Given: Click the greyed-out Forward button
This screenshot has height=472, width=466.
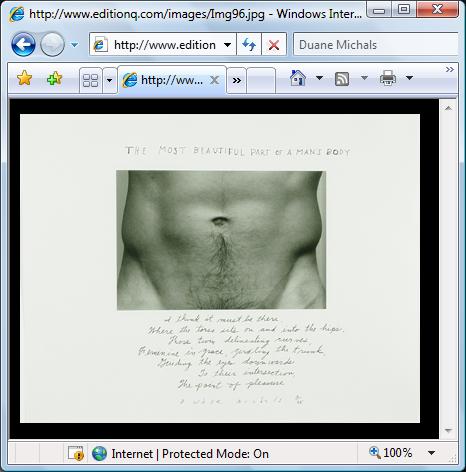Looking at the screenshot, I should [x=52, y=44].
